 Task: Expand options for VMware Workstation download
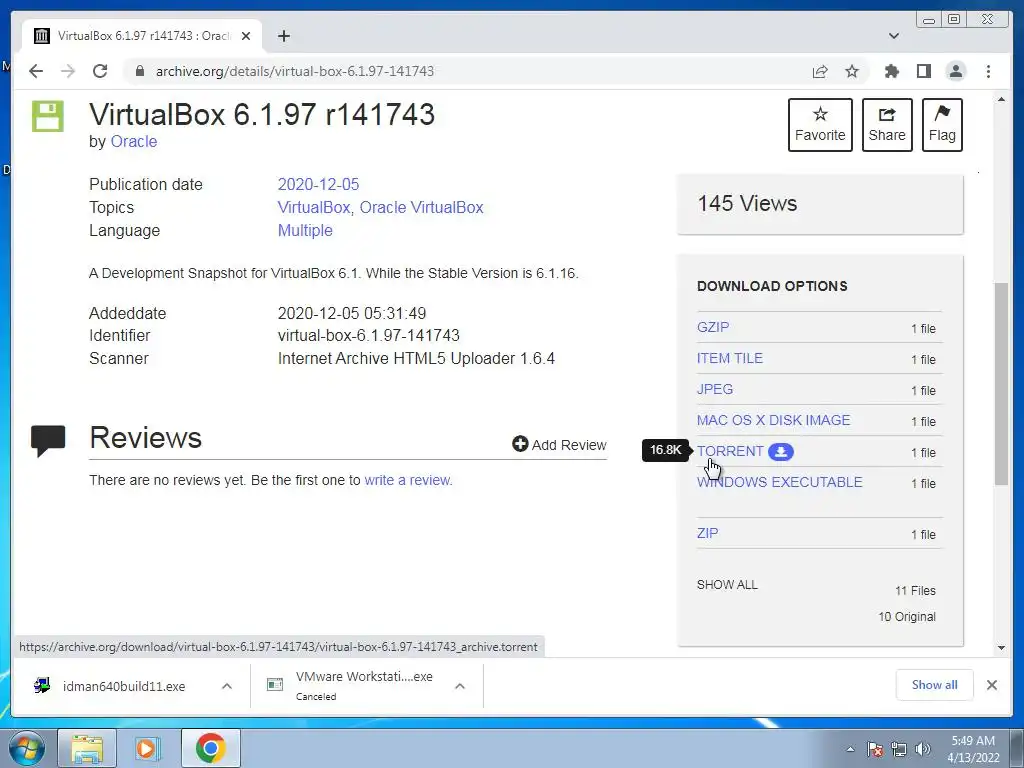[x=460, y=686]
